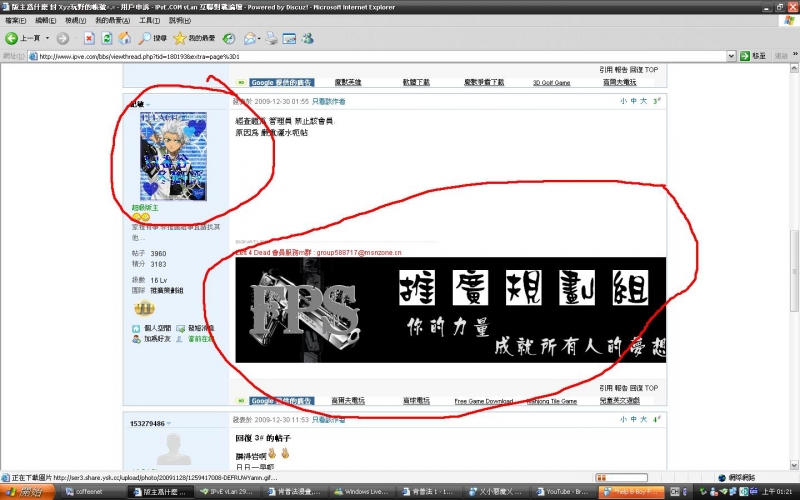
Task: Switch to the Windows Live taskbar window
Action: 362,492
